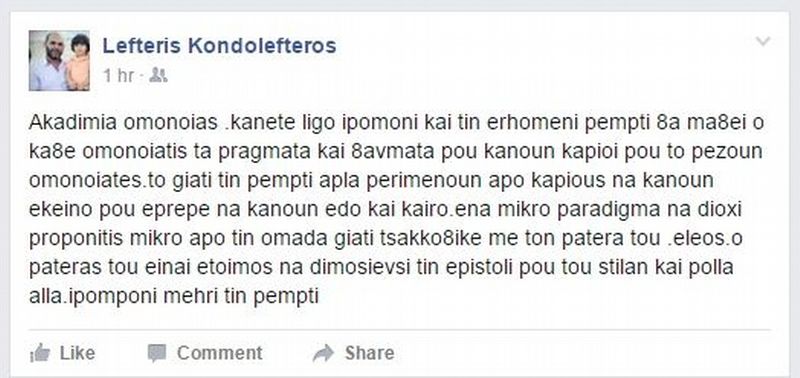The image size is (800, 378).
Task: Click the friends audience icon beside 1 hr
Action: click(x=158, y=75)
